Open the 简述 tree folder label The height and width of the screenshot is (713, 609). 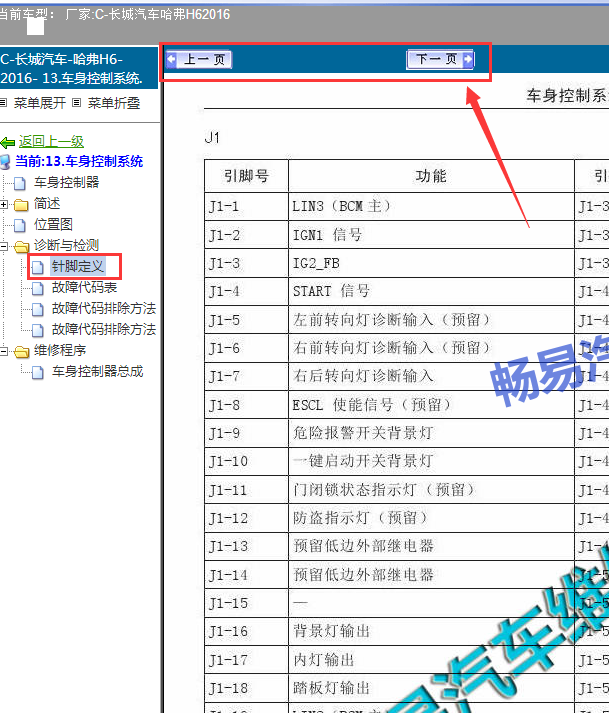click(47, 203)
